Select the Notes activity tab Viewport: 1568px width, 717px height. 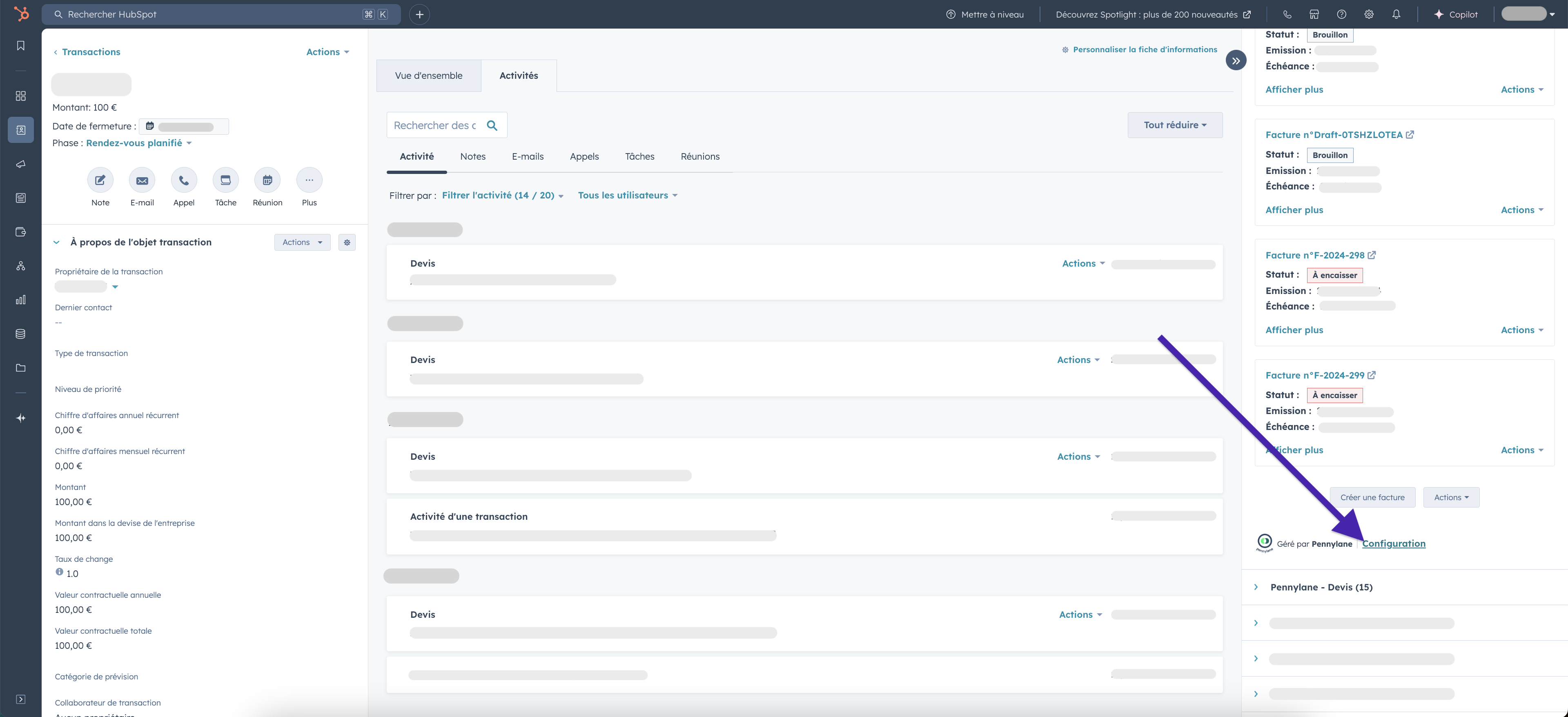point(472,156)
